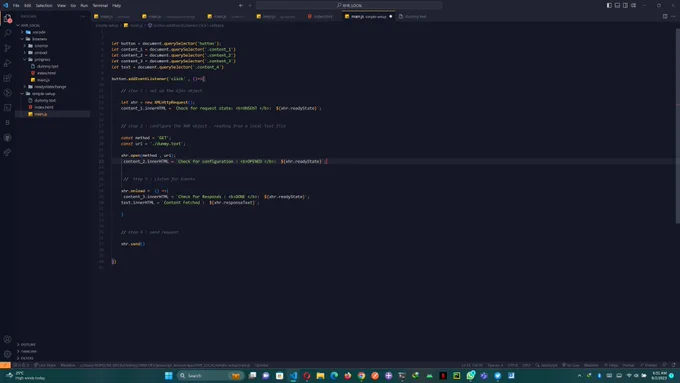This screenshot has height=383, width=680.
Task: Expand the .vscode folder
Action: [39, 32]
